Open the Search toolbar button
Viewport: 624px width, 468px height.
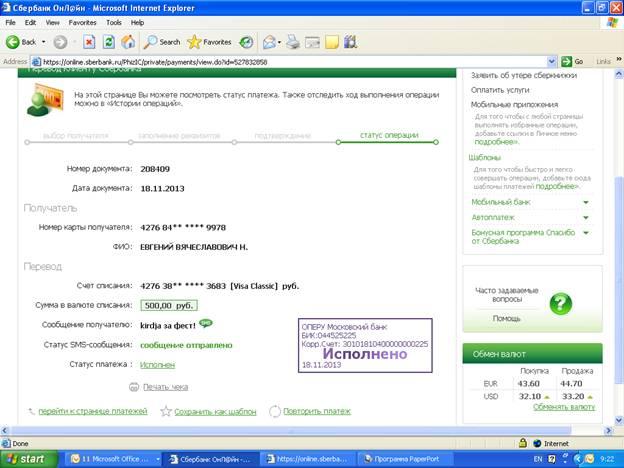[x=162, y=42]
